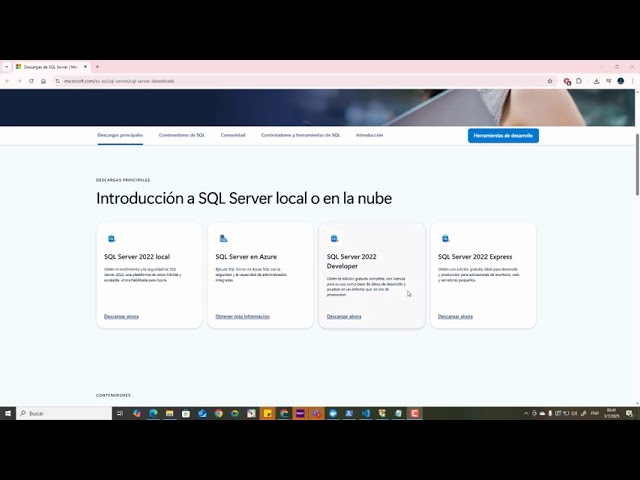Open Task View on the taskbar

[x=120, y=413]
